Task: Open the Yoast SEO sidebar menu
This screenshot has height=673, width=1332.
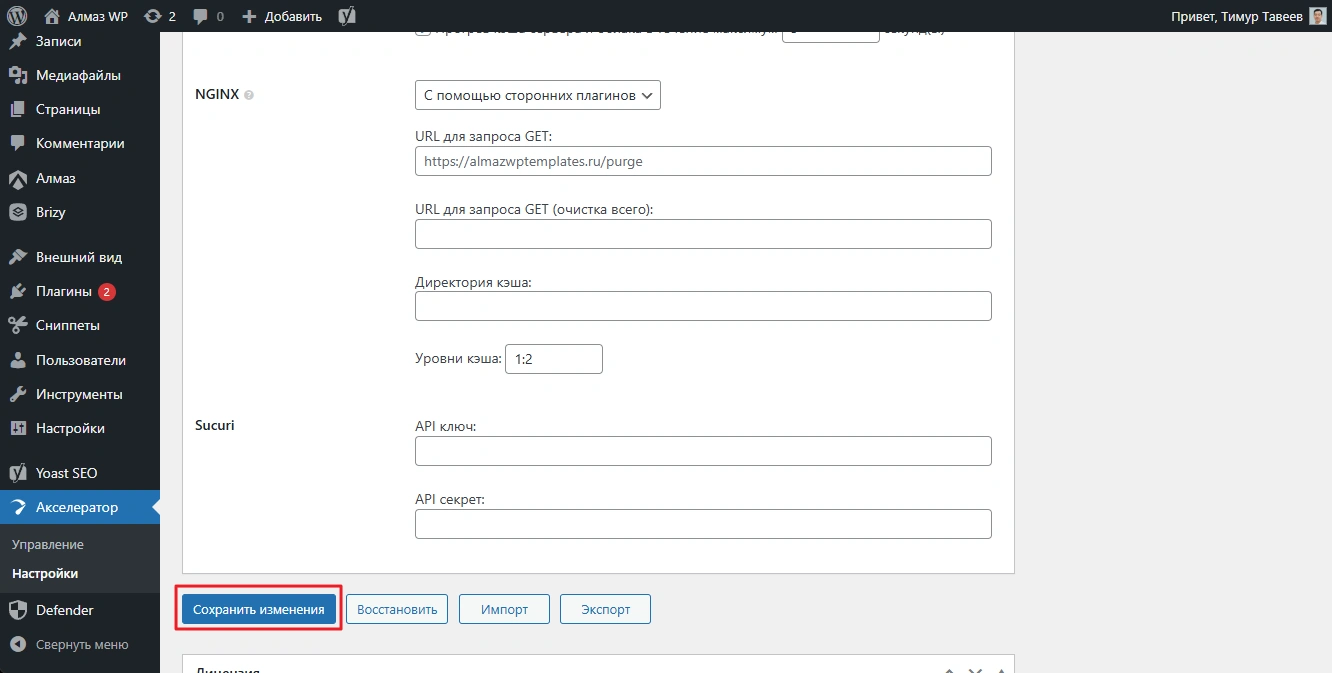Action: coord(66,473)
